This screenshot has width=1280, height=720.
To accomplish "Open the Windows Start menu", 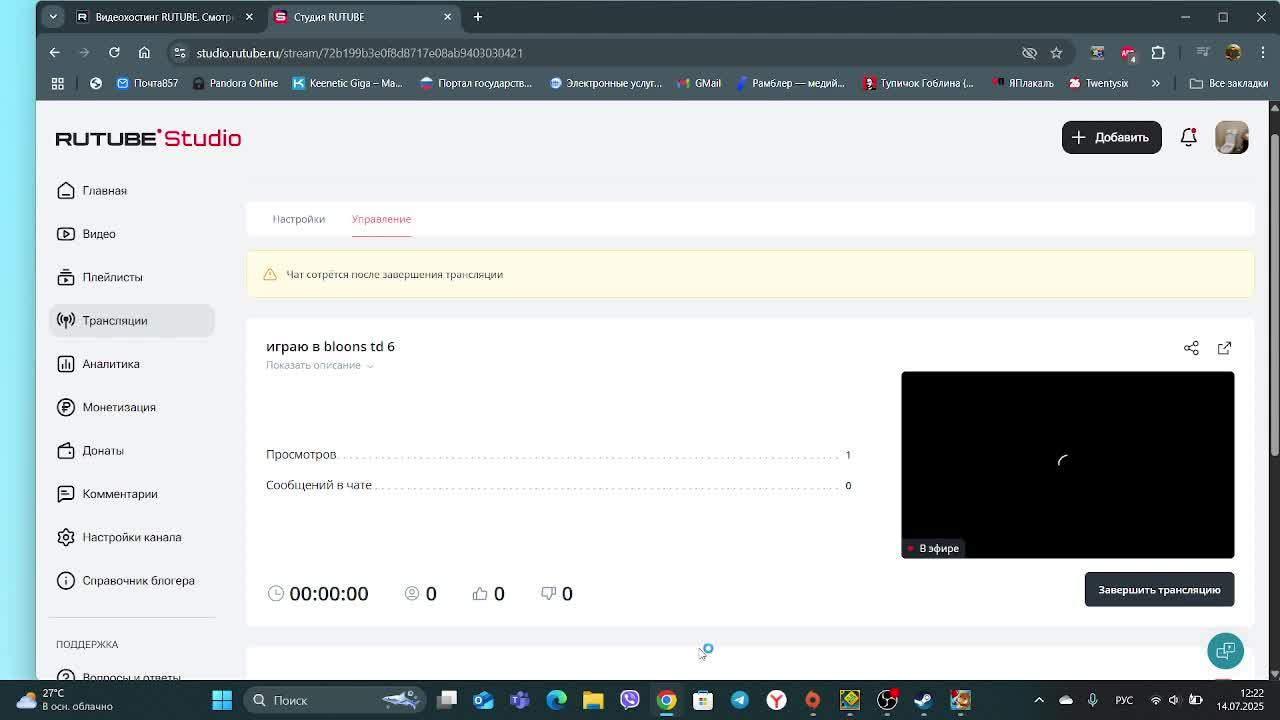I will point(222,700).
